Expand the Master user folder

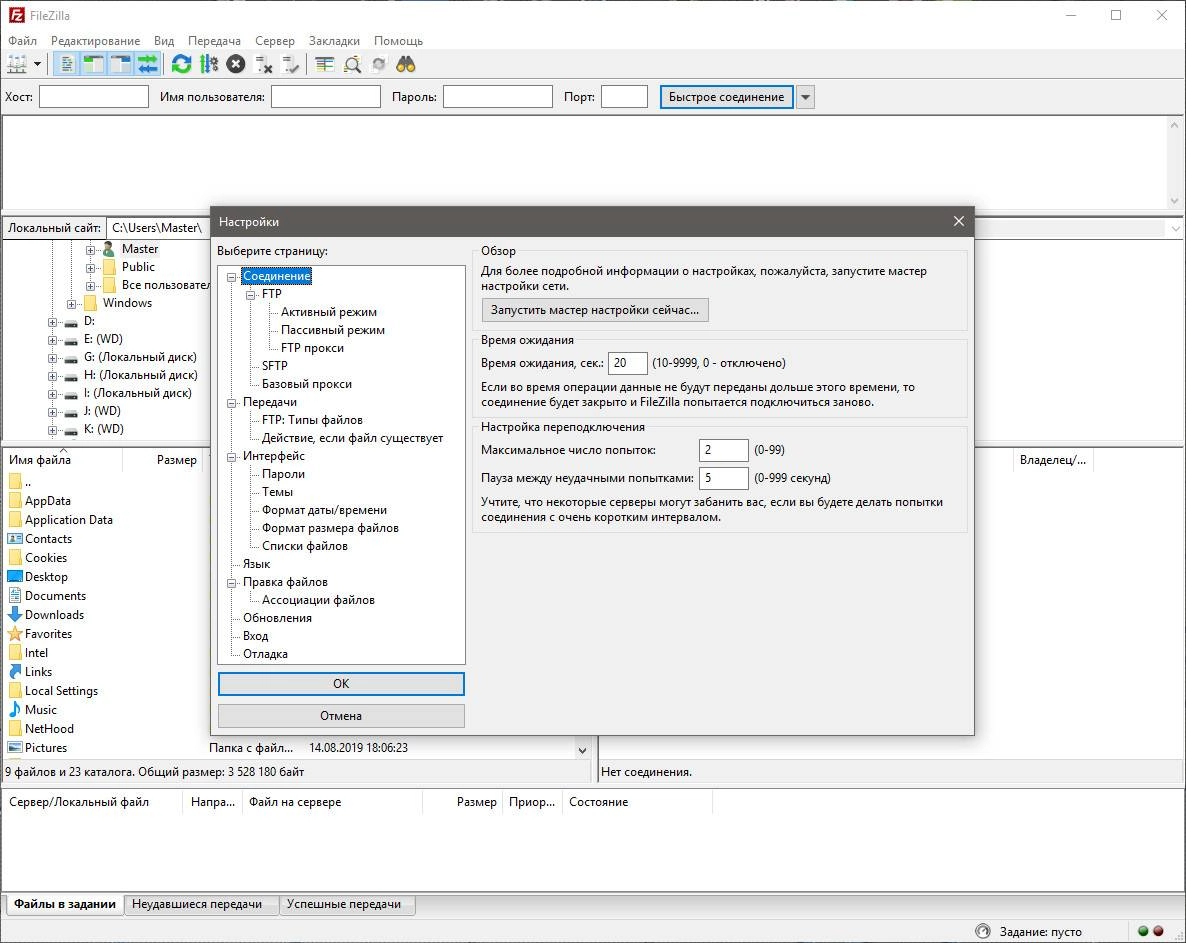pos(90,250)
